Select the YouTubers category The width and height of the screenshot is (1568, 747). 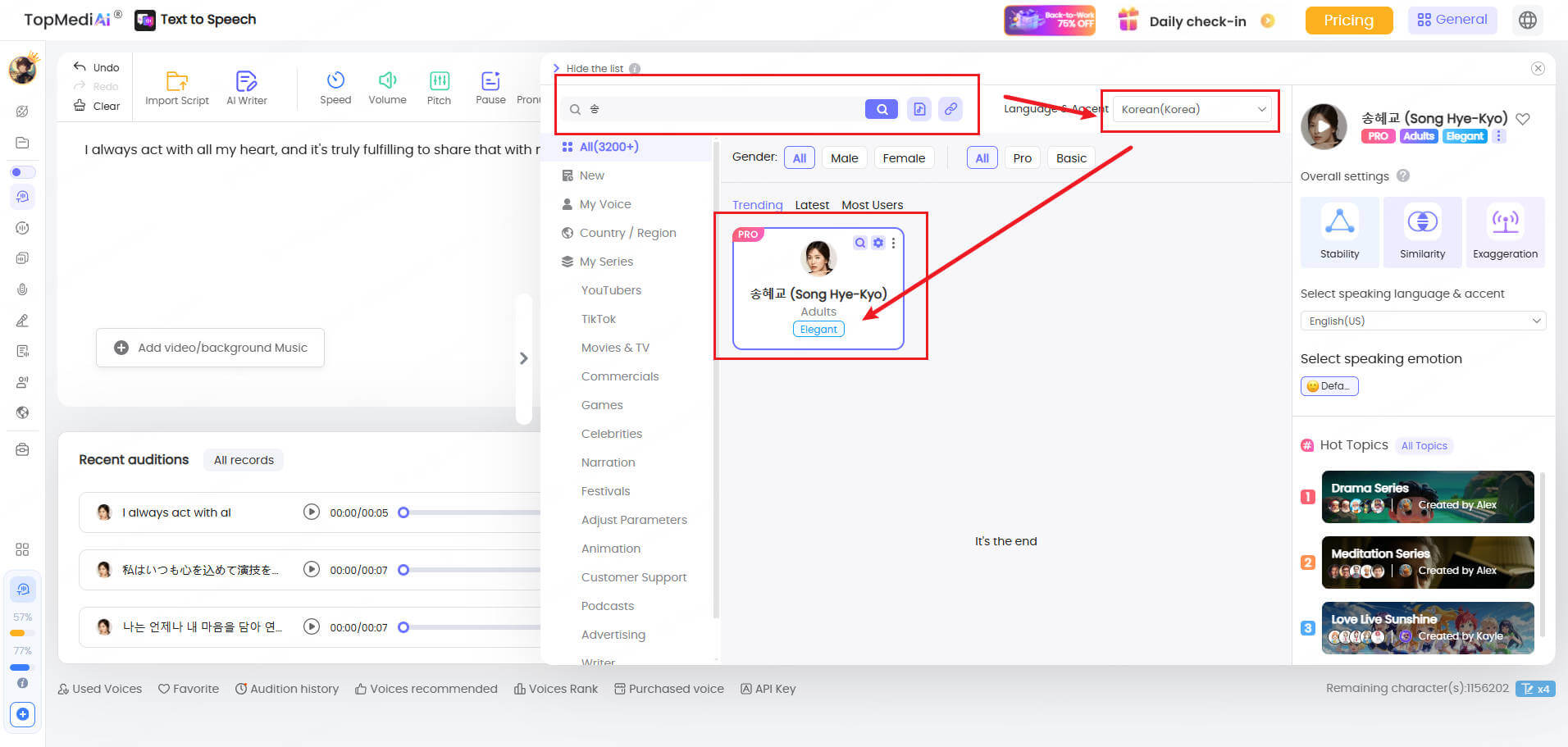(x=611, y=290)
